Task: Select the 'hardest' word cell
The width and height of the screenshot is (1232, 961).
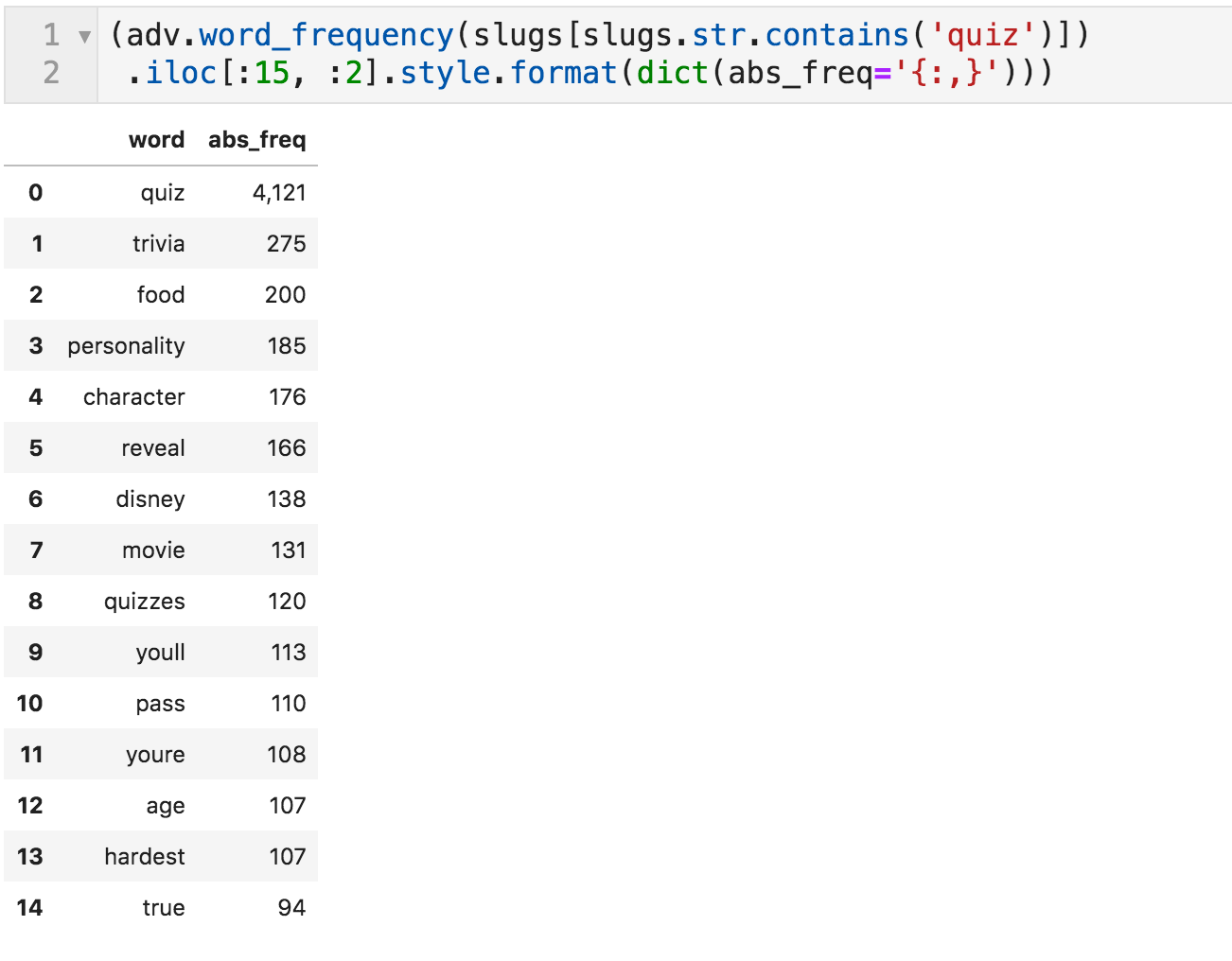Action: 144,857
